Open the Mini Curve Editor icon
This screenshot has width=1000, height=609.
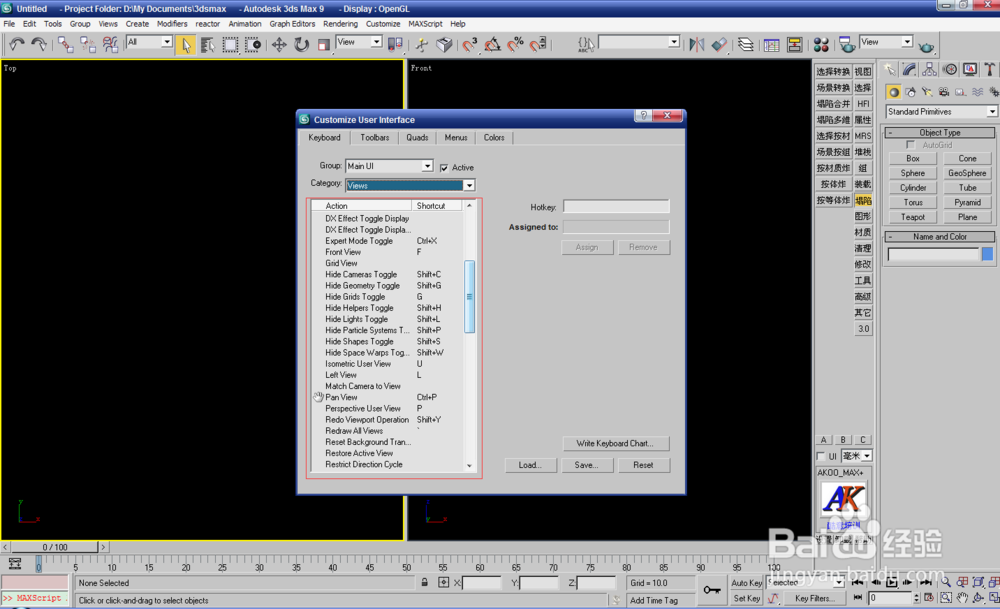(x=14, y=563)
